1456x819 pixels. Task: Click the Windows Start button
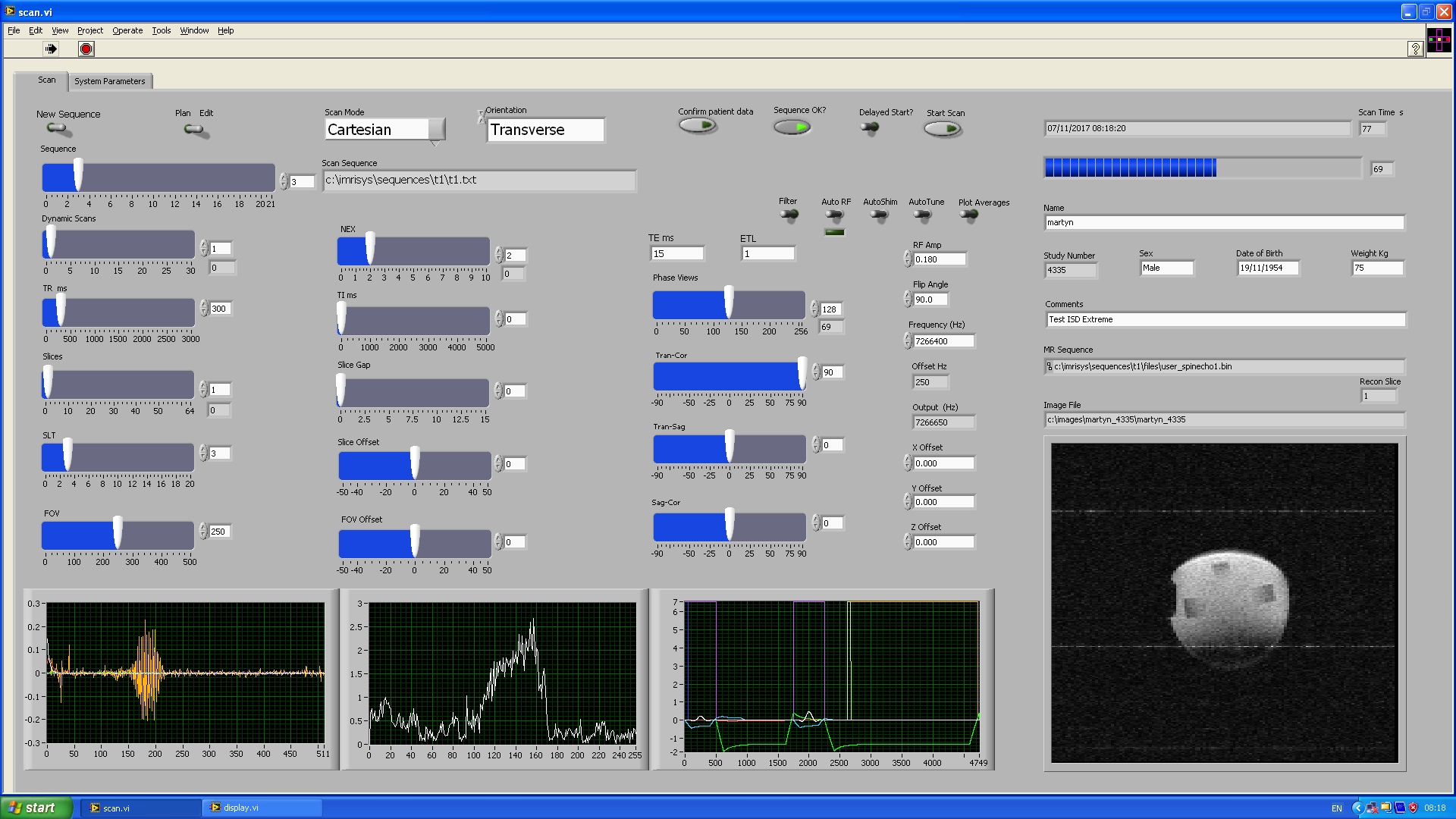[x=36, y=808]
